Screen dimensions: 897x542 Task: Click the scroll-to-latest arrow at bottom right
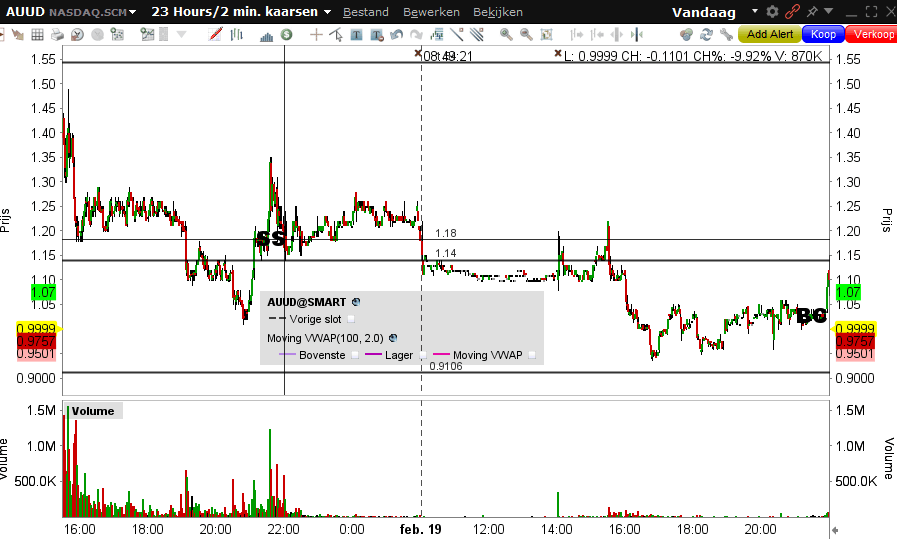835,530
